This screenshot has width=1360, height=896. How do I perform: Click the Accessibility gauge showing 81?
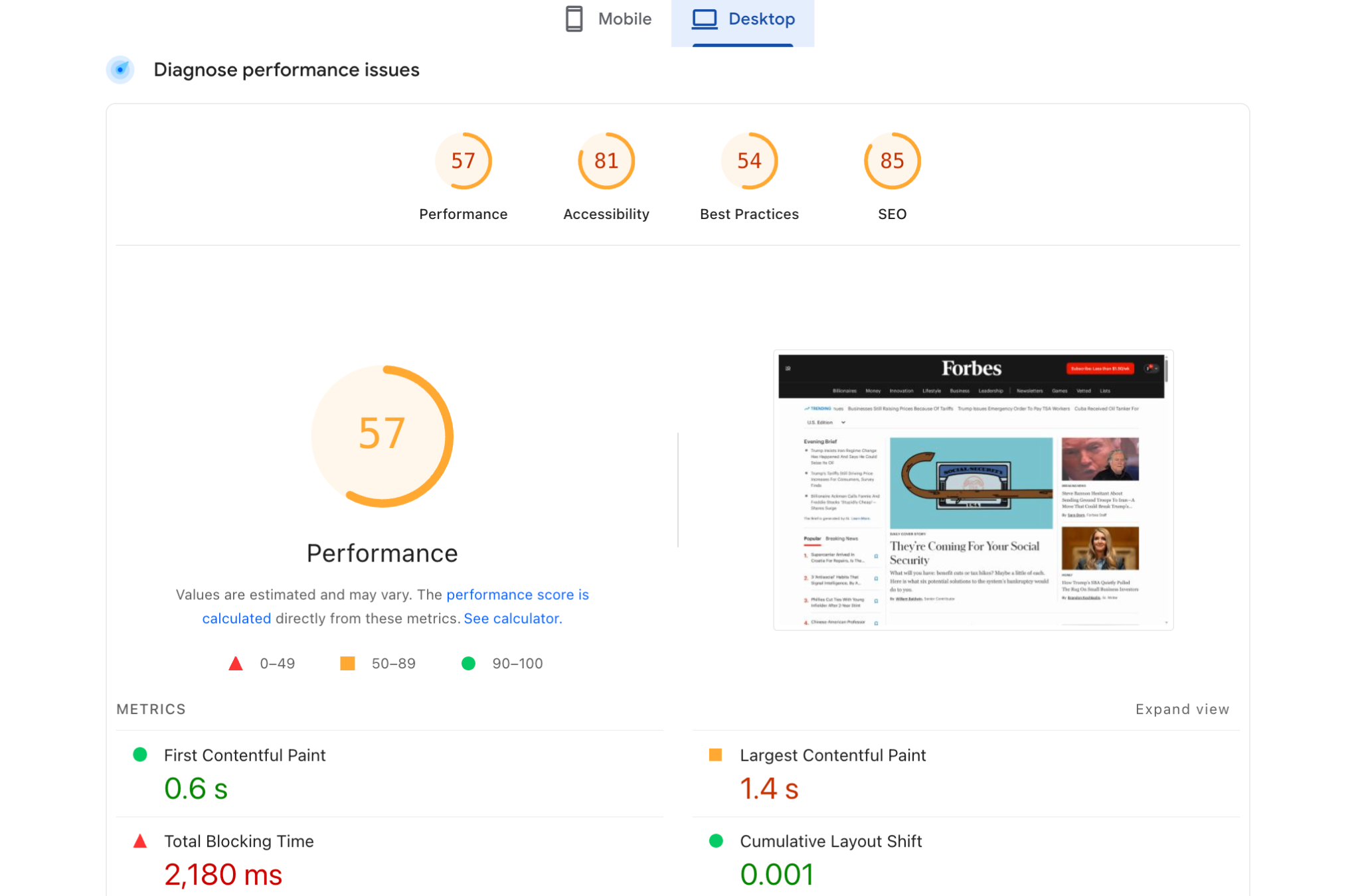[x=606, y=160]
